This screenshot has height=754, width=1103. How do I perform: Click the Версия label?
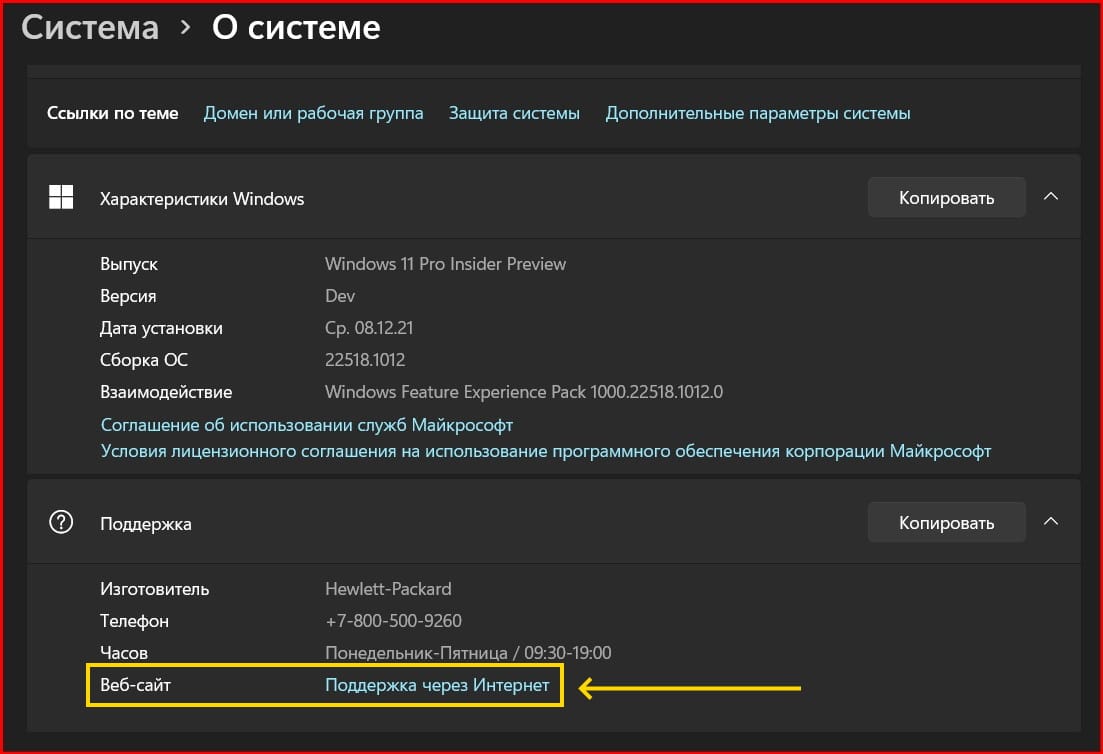click(128, 296)
